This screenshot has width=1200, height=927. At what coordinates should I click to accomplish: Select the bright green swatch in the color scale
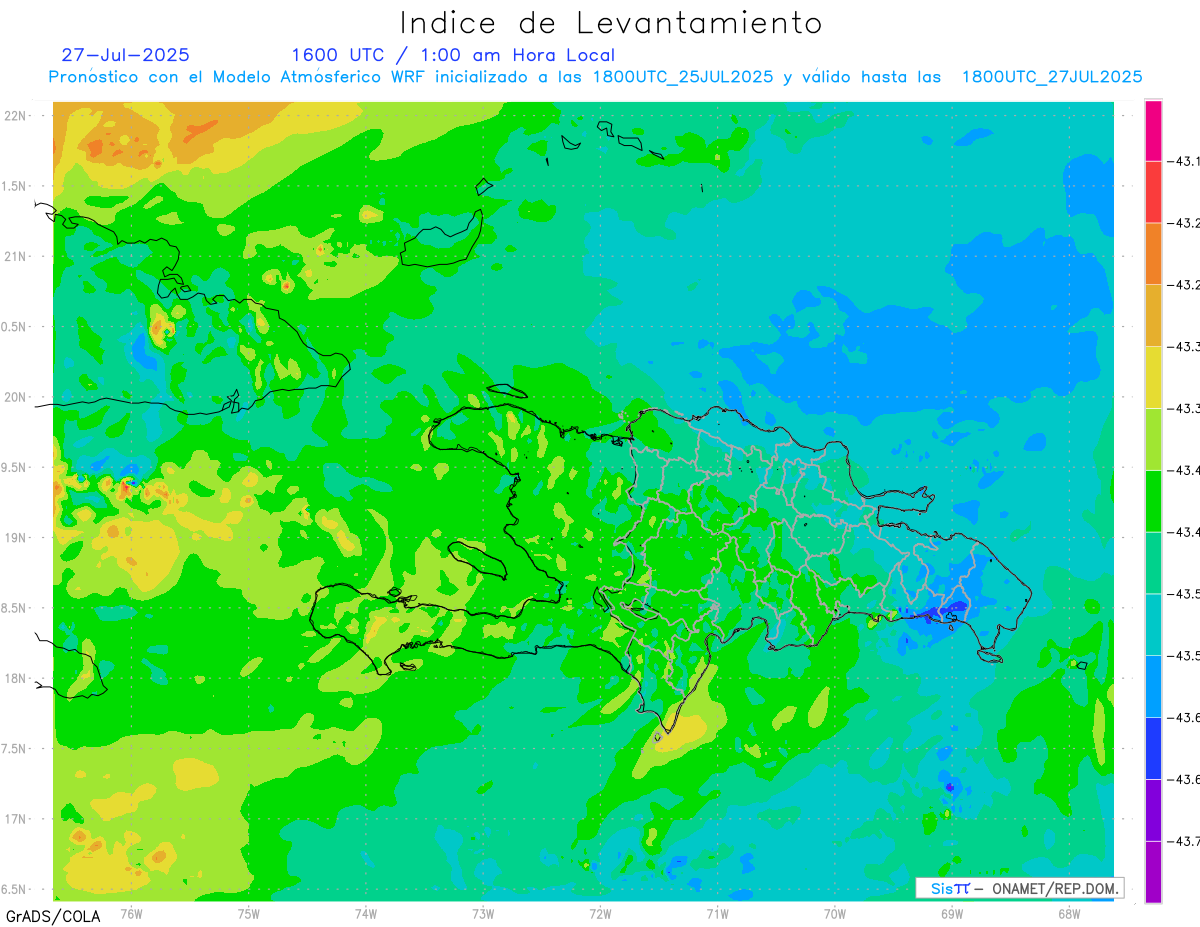[x=1153, y=501]
